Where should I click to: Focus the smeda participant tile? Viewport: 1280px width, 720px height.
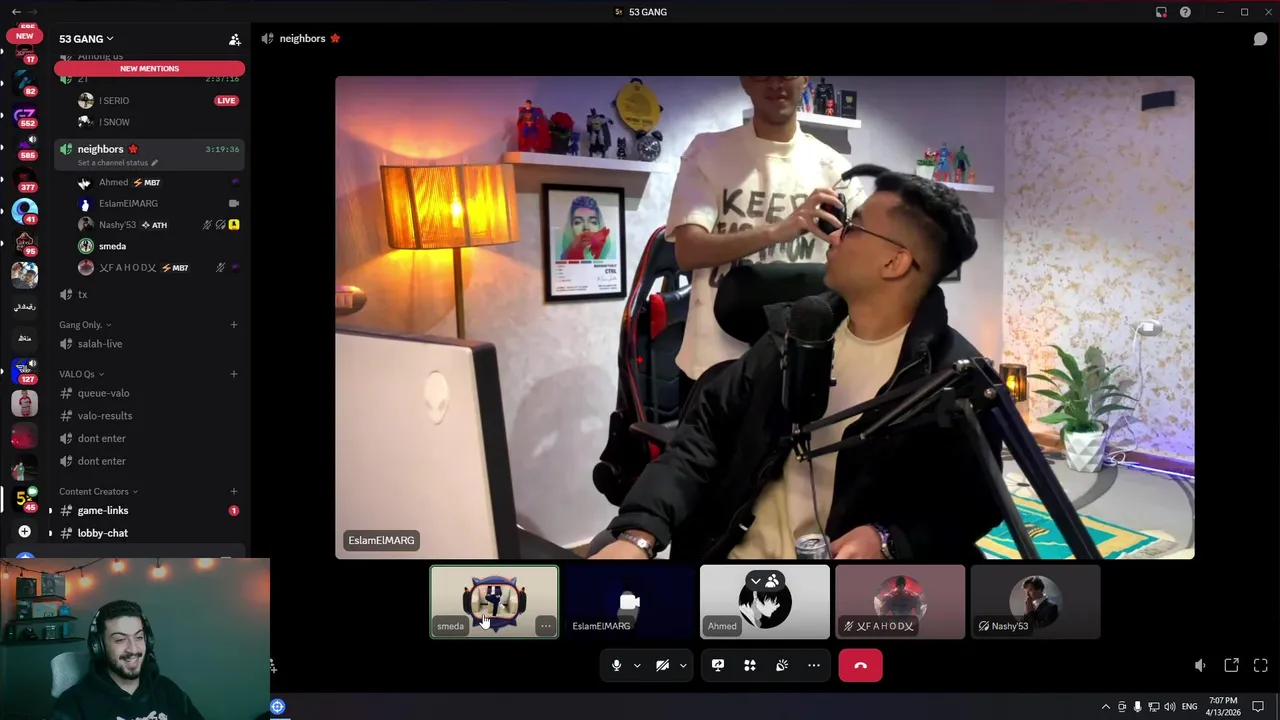494,601
